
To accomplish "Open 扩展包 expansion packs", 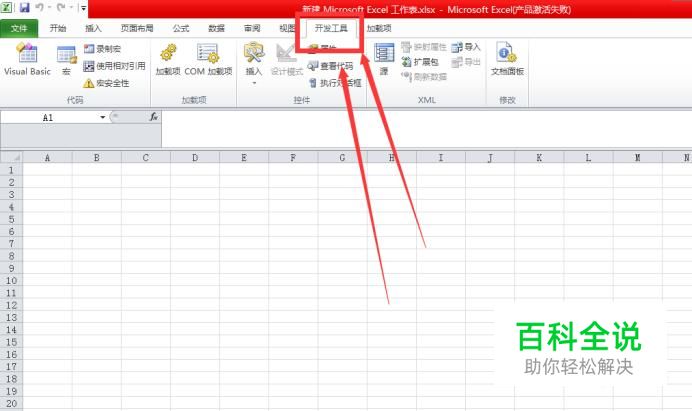I will click(420, 62).
